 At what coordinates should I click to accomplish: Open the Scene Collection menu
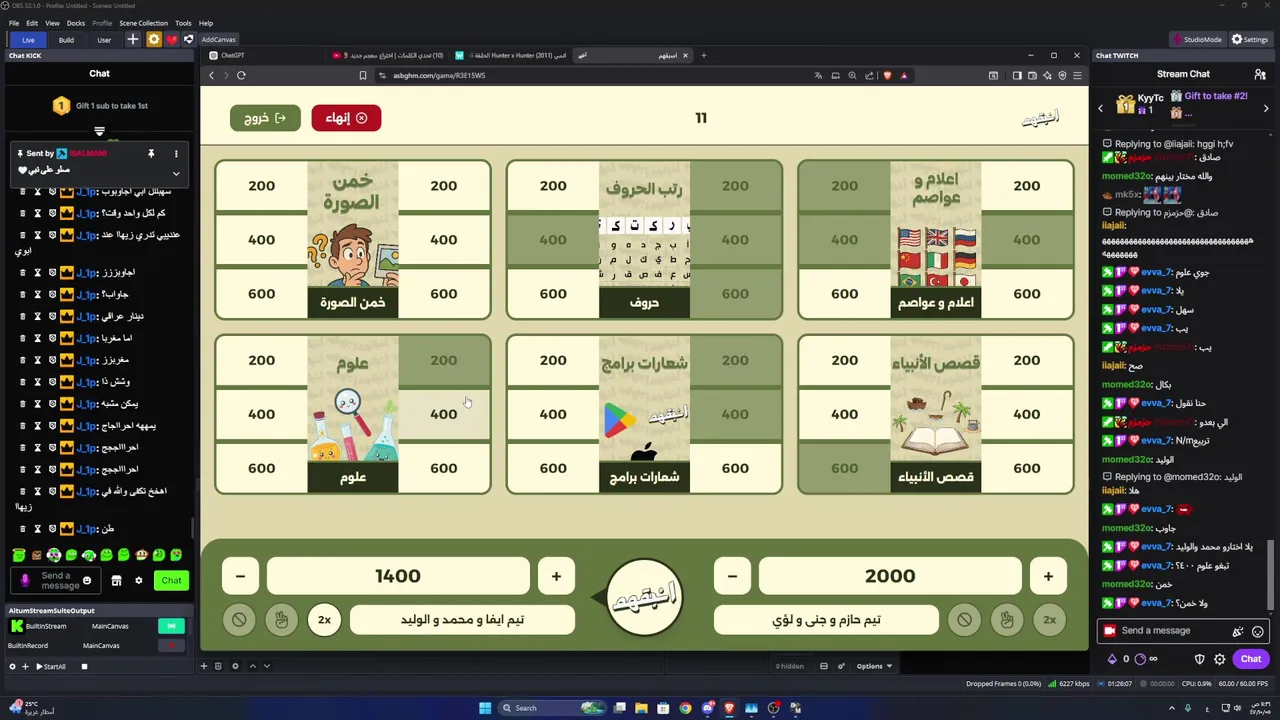pos(143,23)
